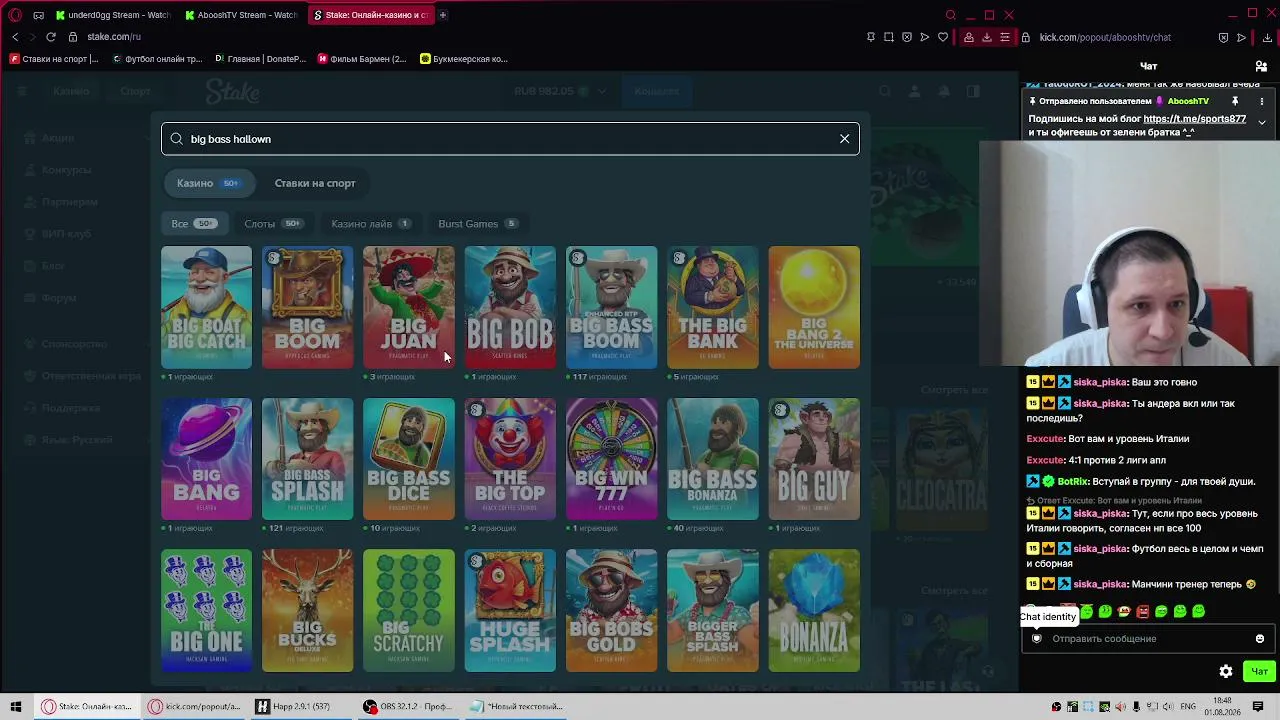Filter results by Burst Games
This screenshot has width=1280, height=720.
tap(478, 224)
